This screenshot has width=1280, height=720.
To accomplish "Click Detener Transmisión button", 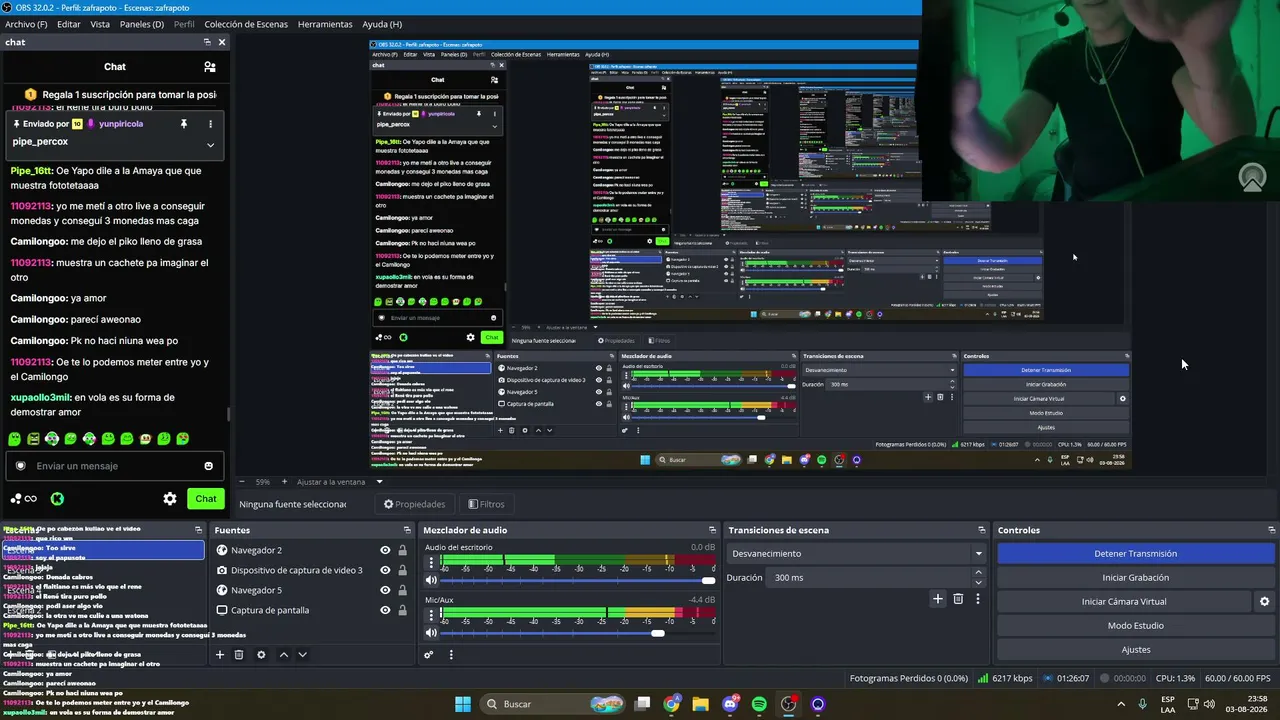I will [x=1135, y=553].
